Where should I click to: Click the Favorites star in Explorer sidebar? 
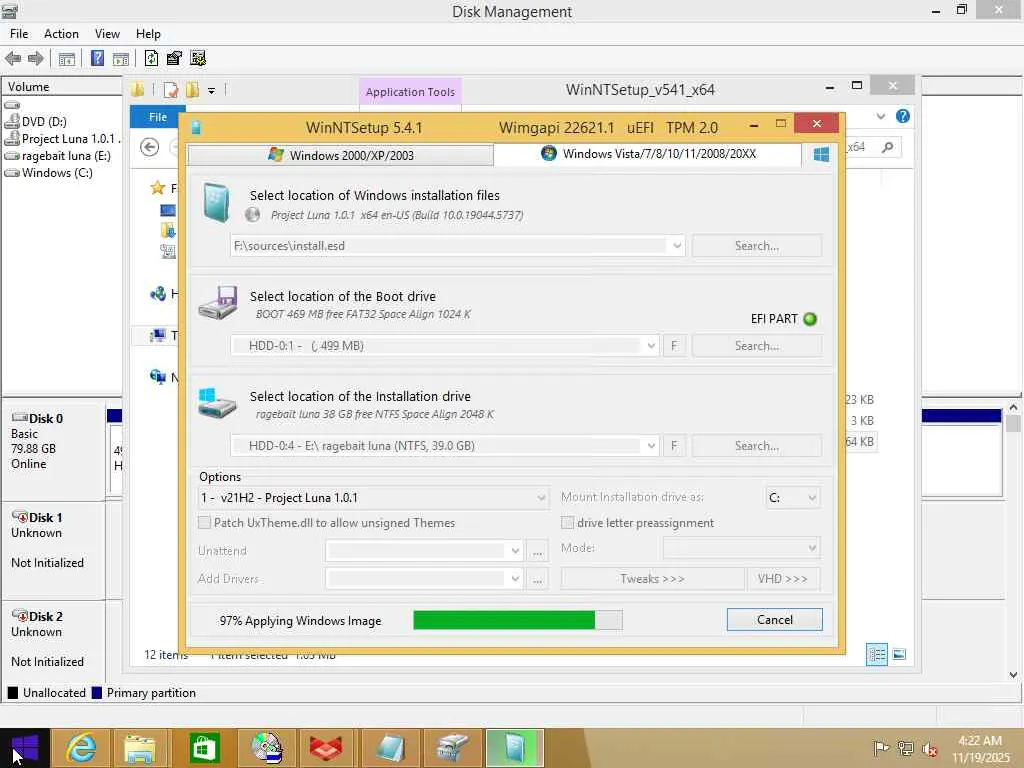[x=157, y=188]
